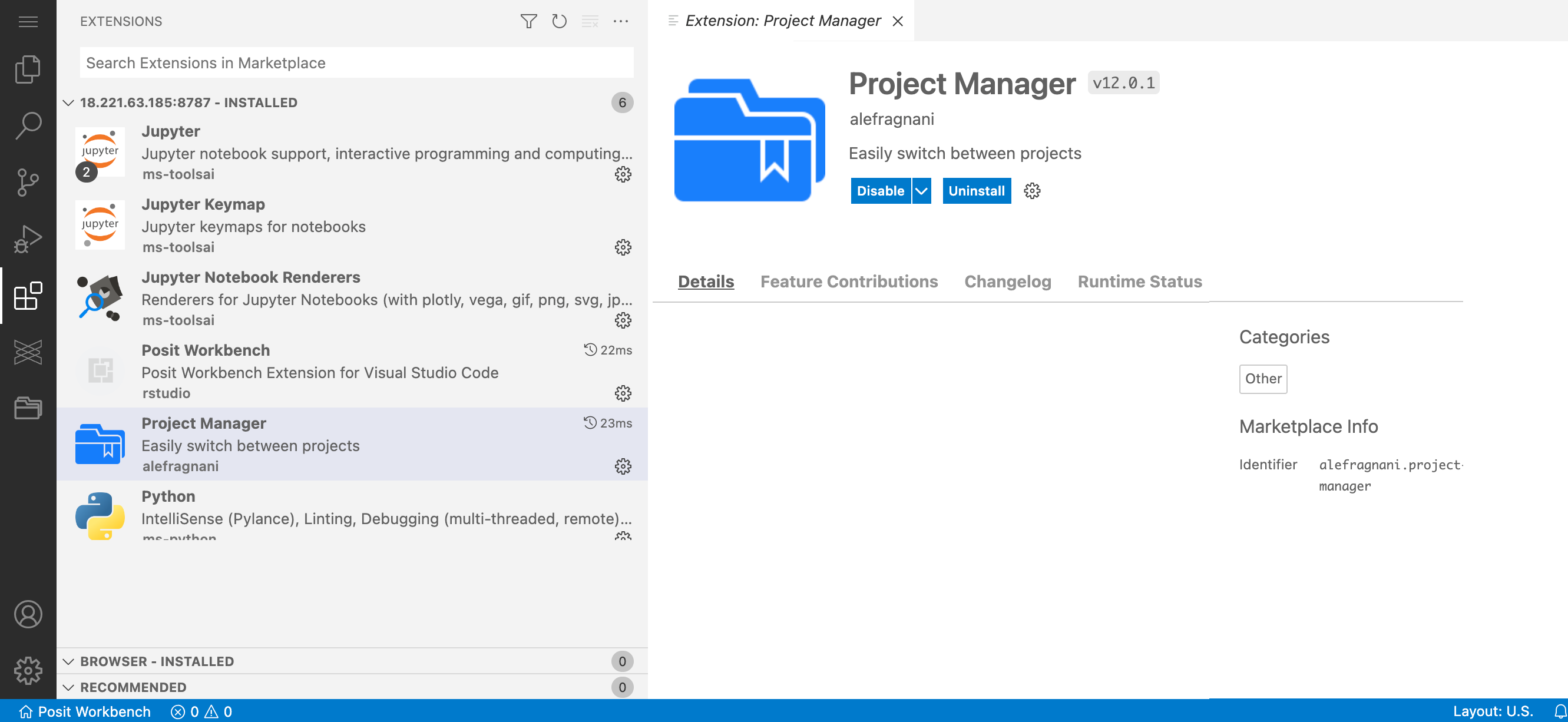Clear extensions search results icon
1568x722 pixels.
coord(590,21)
